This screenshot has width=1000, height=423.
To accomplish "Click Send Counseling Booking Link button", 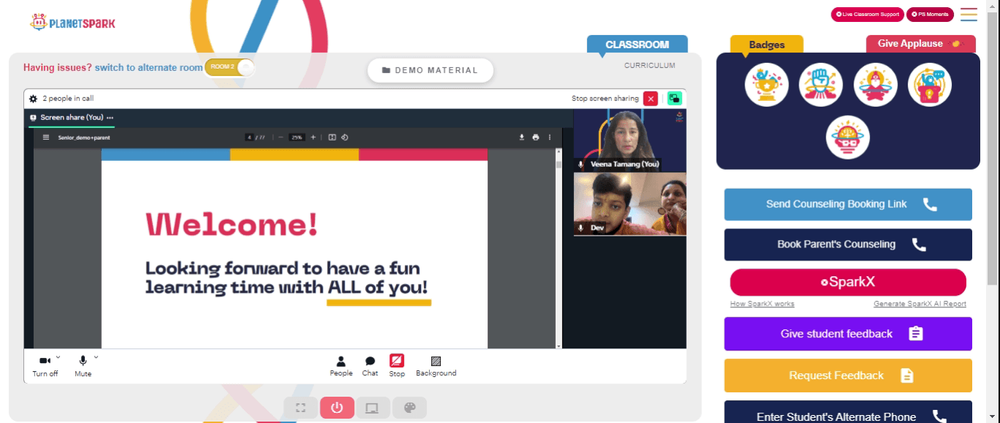I will coord(848,204).
